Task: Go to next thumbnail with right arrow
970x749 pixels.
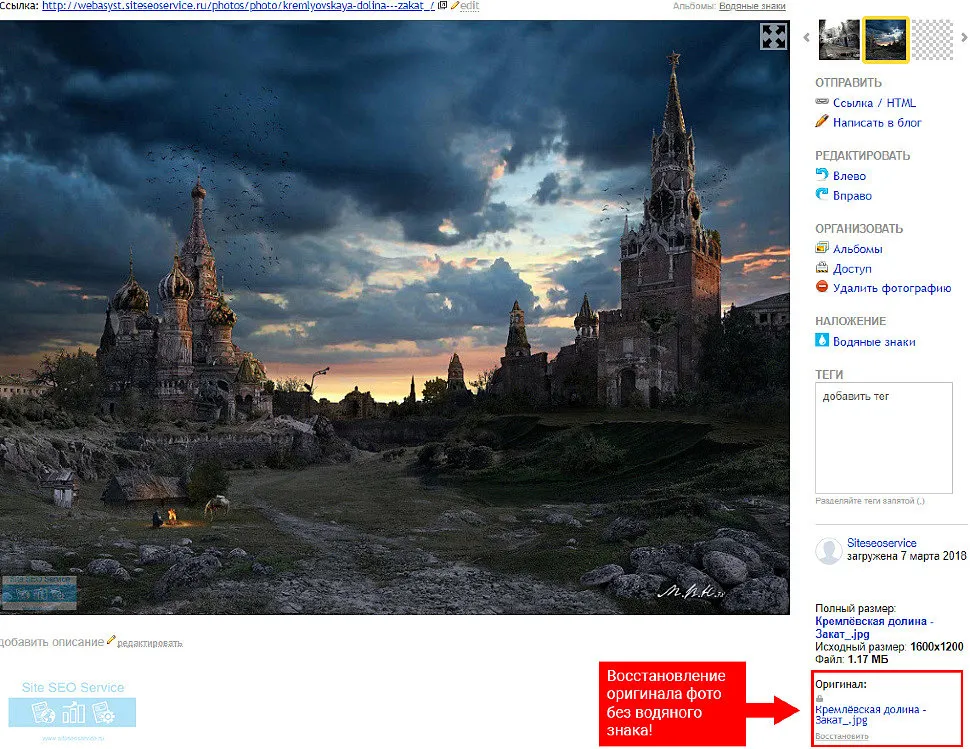Action: 964,38
